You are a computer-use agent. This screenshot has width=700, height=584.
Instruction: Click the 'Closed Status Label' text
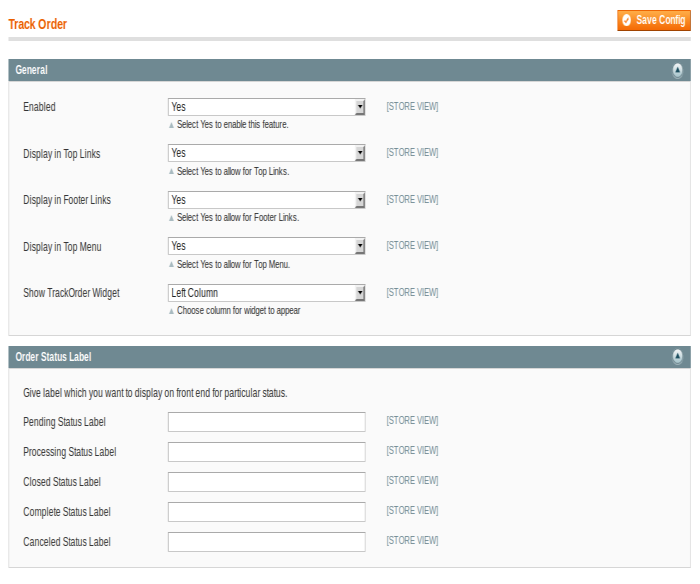62,482
